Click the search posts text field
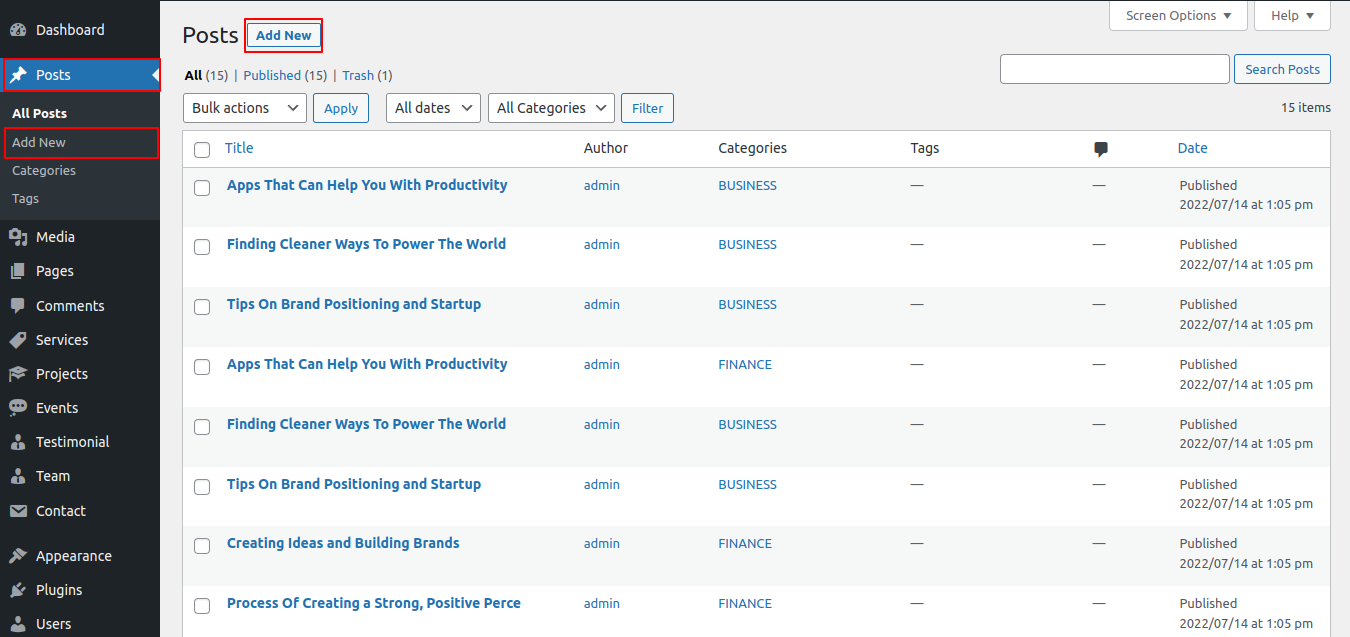1350x637 pixels. (x=1114, y=69)
